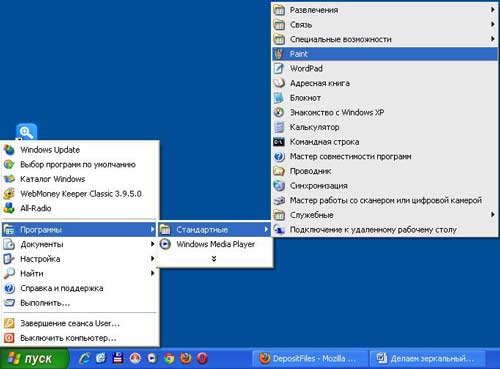Image resolution: width=500 pixels, height=369 pixels.
Task: Choose Выключить компьютер…
Action: point(79,338)
